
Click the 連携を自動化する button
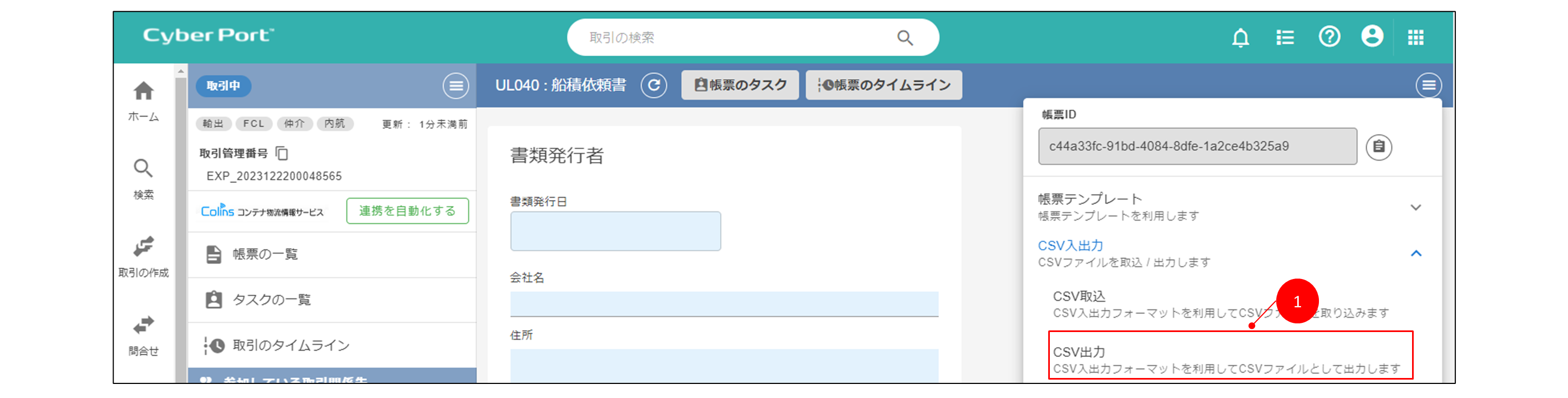tap(407, 211)
